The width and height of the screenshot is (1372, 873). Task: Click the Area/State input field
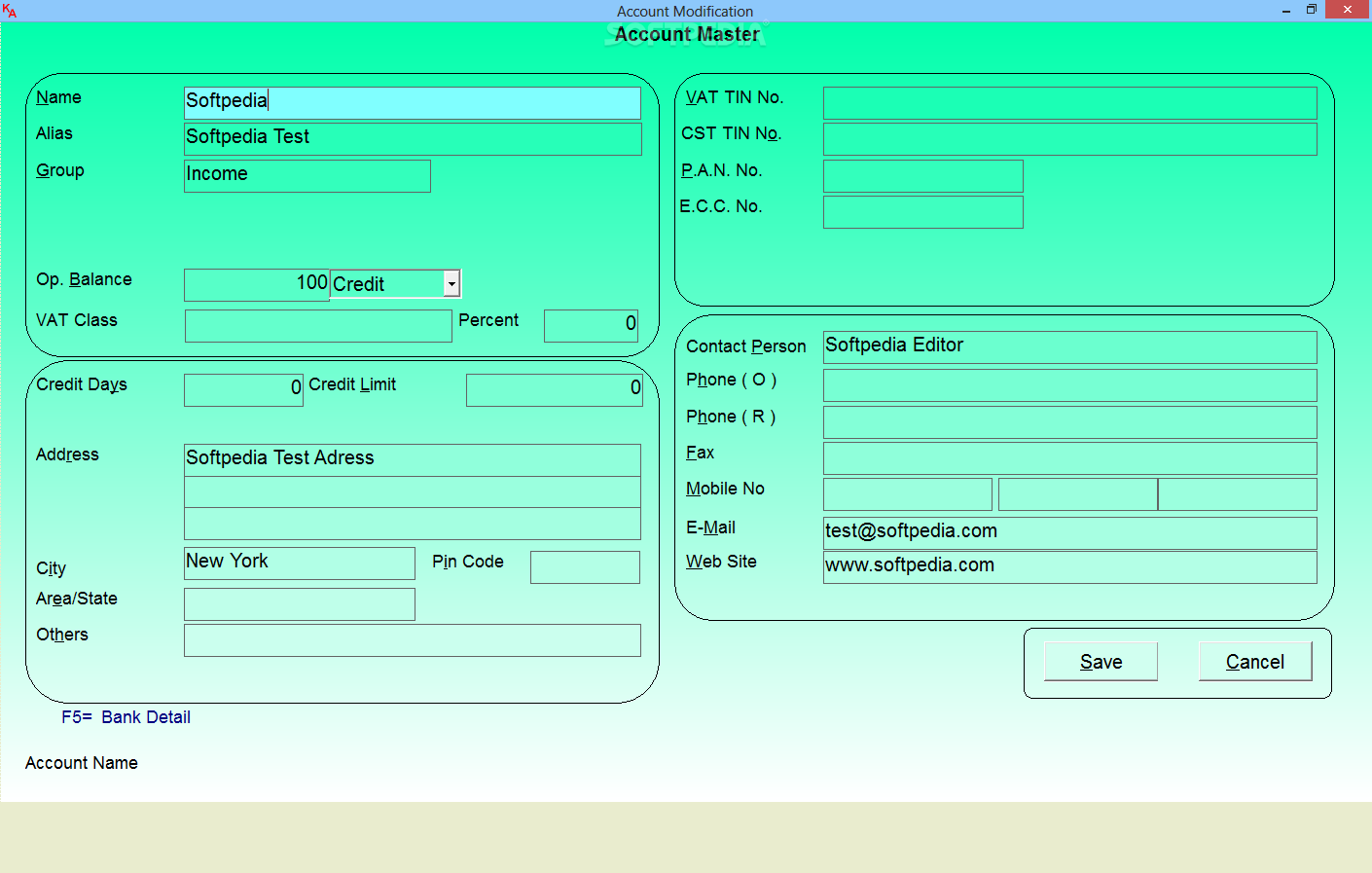(300, 604)
